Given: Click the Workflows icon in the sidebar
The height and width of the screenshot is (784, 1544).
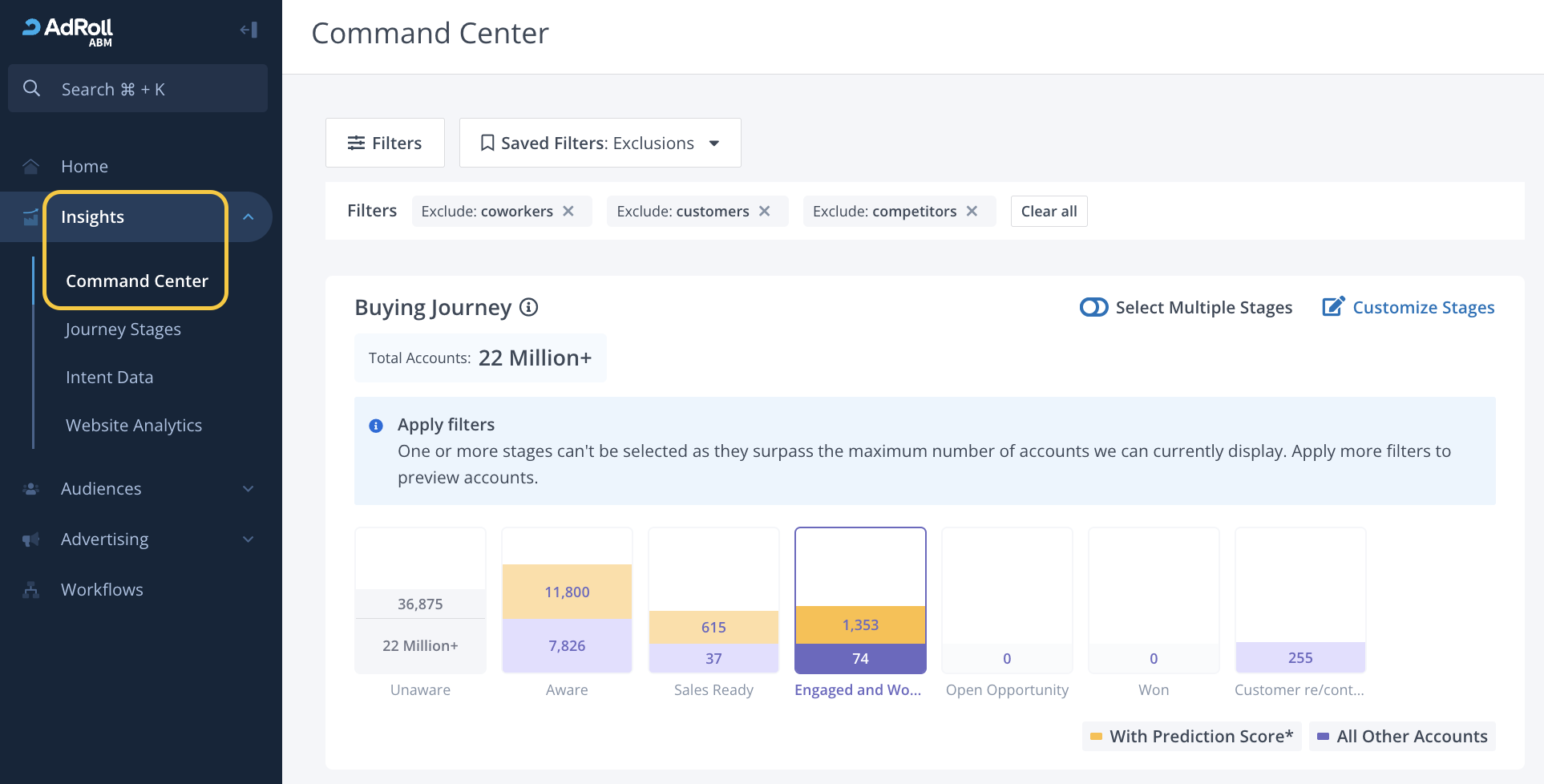Looking at the screenshot, I should pos(31,590).
